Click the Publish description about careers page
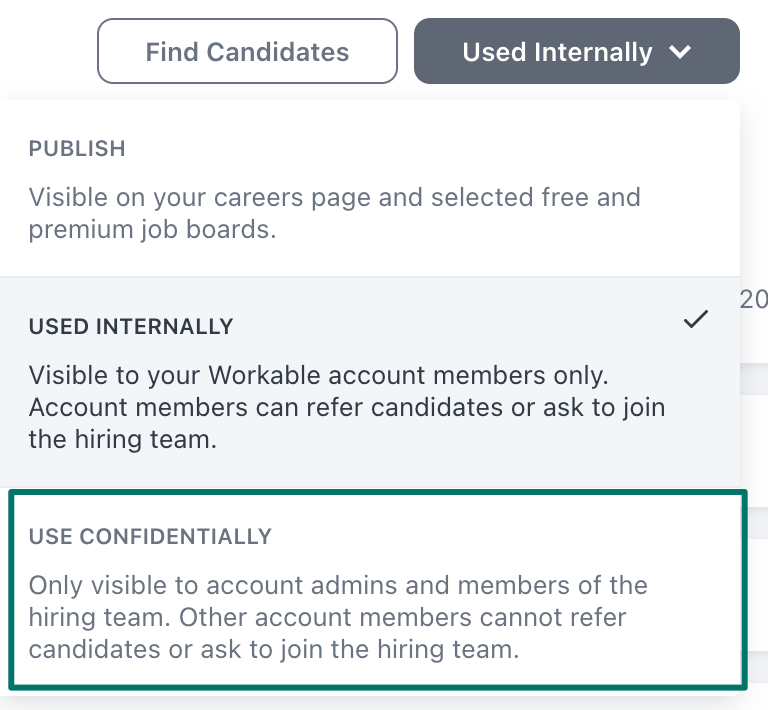The width and height of the screenshot is (768, 710). pos(334,197)
